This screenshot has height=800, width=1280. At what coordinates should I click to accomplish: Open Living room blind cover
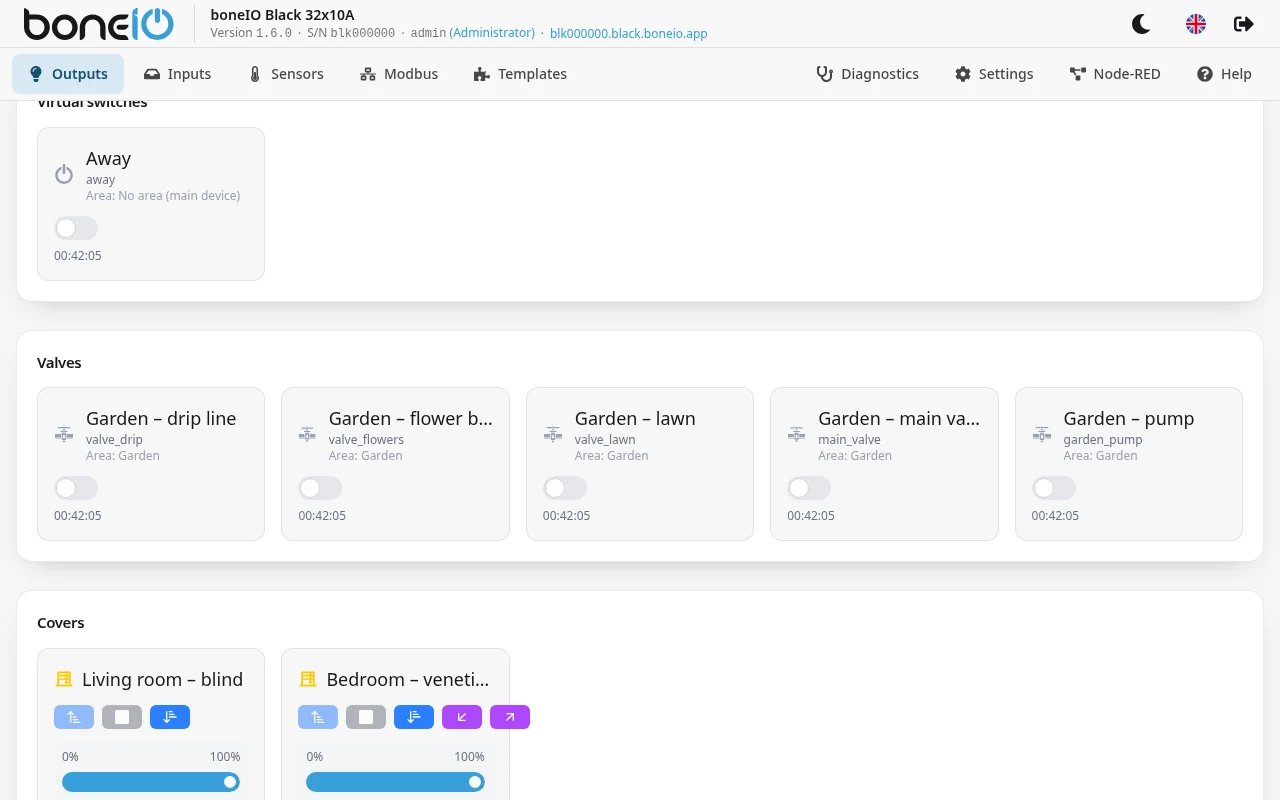pyautogui.click(x=74, y=717)
